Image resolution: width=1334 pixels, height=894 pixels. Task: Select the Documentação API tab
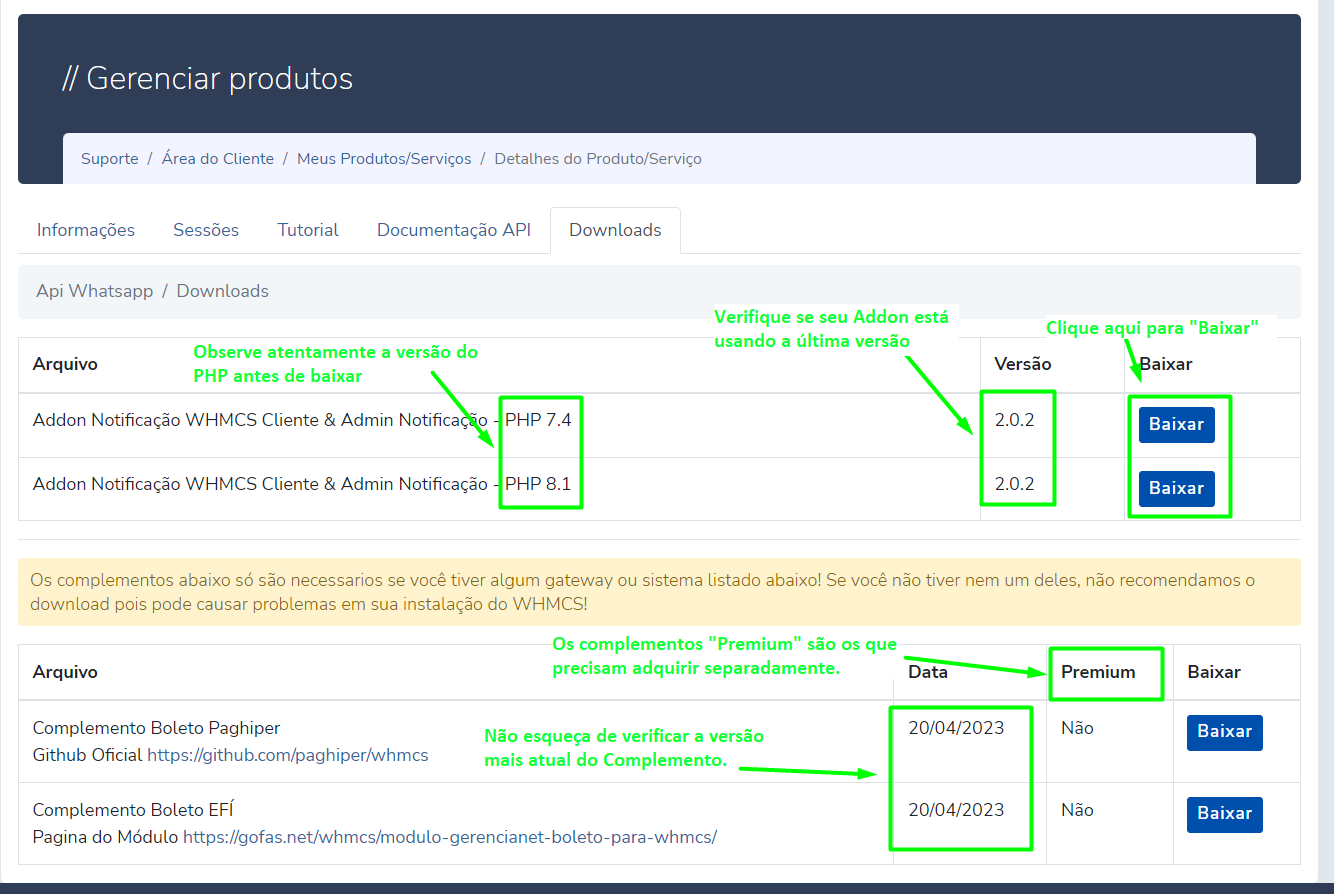tap(454, 230)
